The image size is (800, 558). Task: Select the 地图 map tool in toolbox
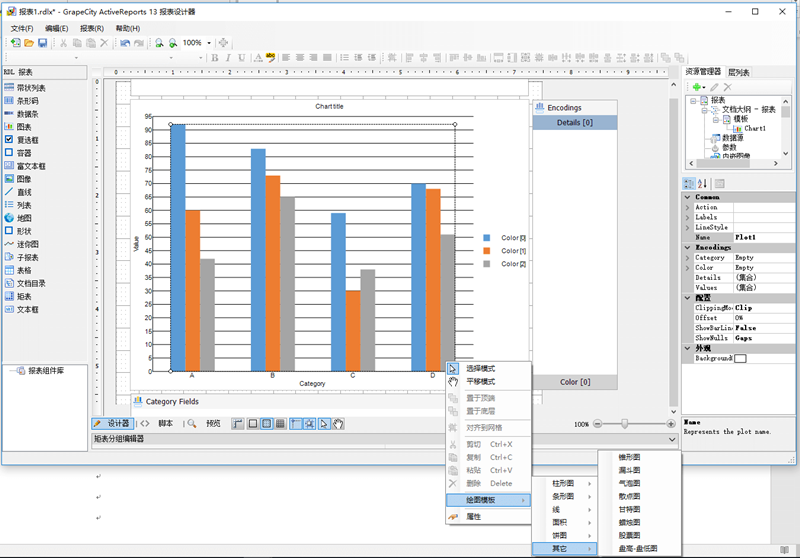pos(24,217)
